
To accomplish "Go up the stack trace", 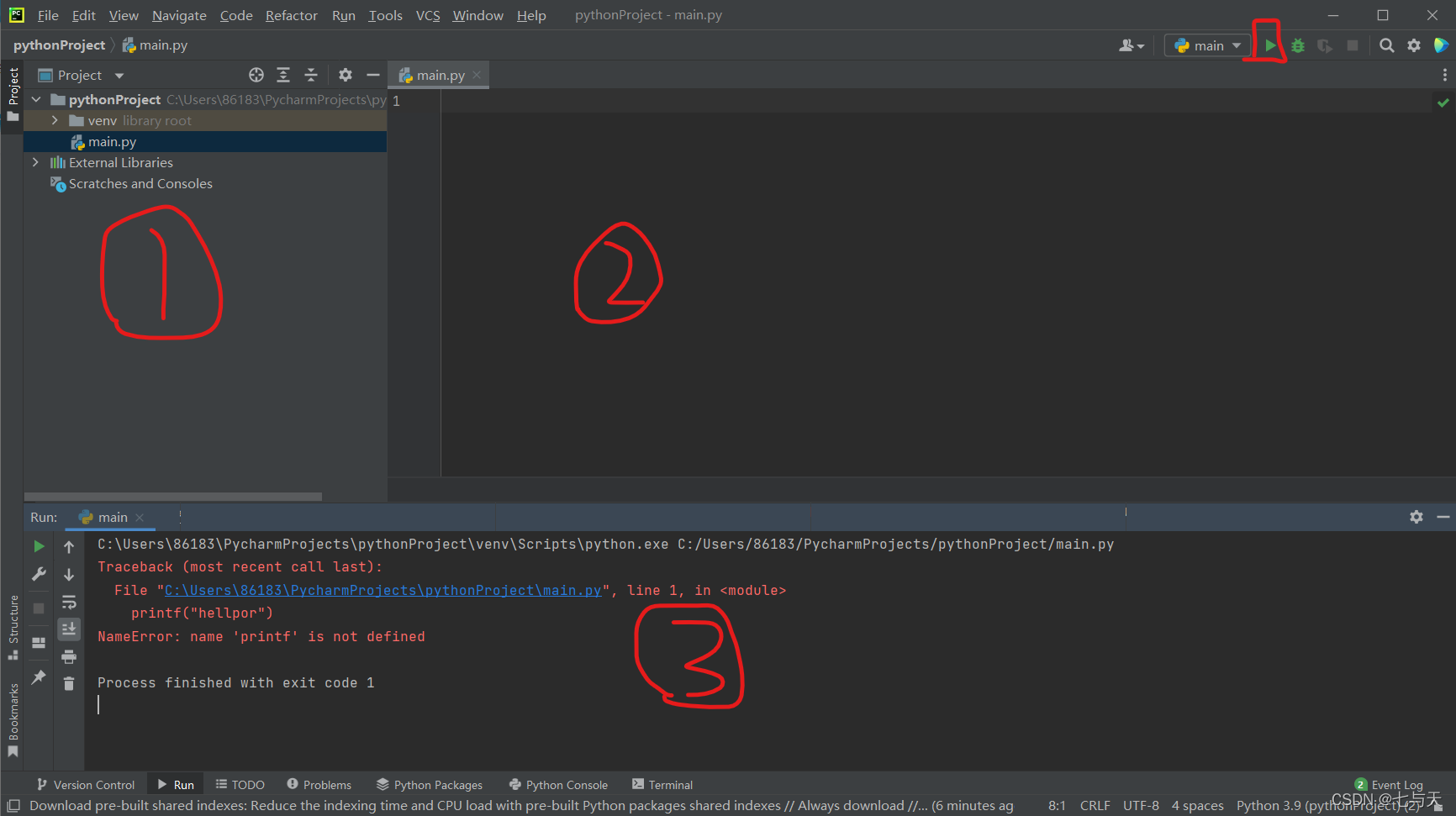I will (69, 546).
